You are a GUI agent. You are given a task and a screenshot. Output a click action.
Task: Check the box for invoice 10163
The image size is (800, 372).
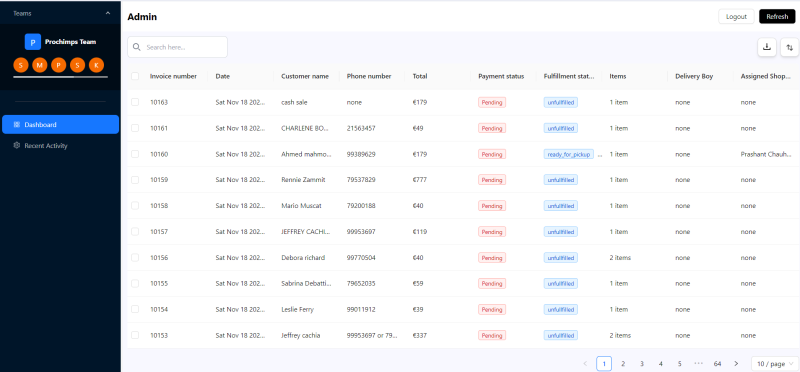click(135, 102)
